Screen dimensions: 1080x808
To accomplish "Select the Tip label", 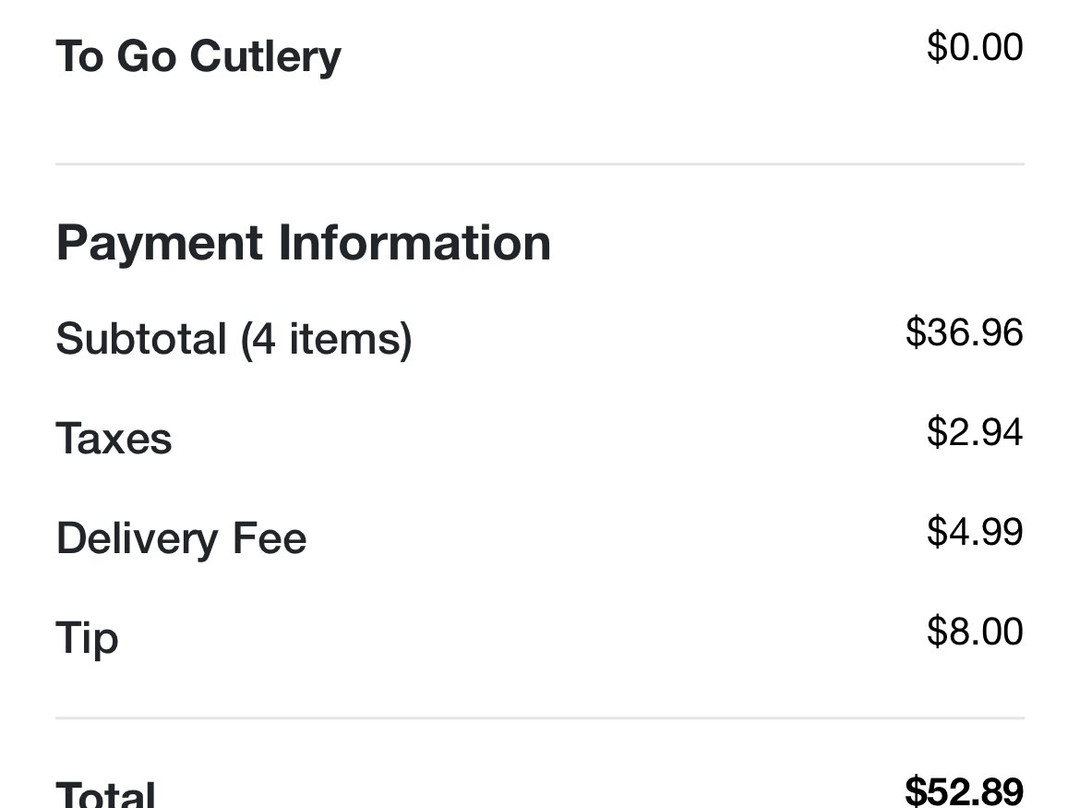I will [87, 638].
